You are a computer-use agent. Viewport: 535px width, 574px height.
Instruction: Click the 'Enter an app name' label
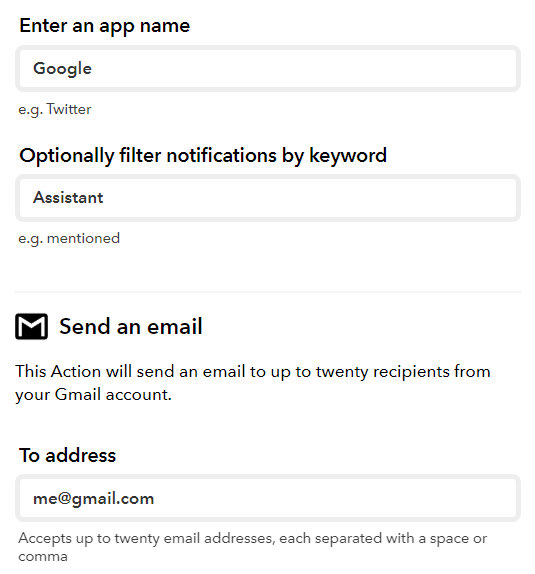(x=105, y=26)
